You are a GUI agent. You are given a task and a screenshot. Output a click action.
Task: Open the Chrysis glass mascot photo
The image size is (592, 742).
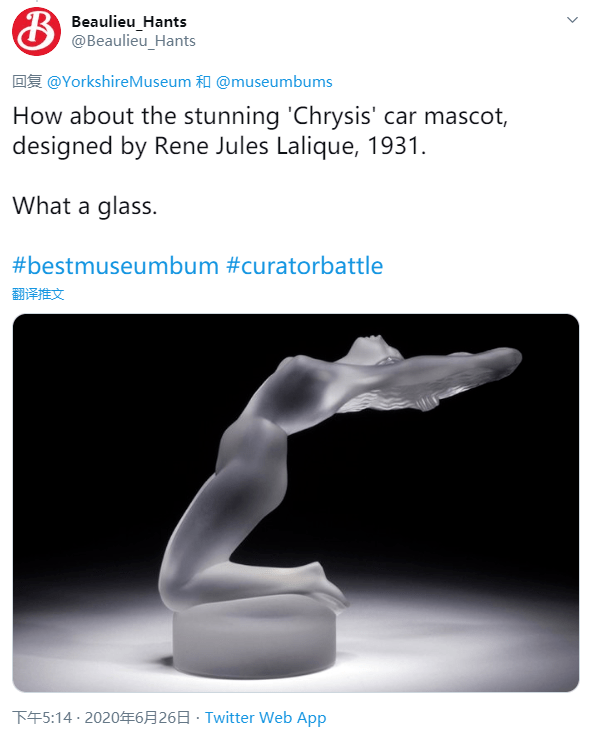tap(296, 503)
